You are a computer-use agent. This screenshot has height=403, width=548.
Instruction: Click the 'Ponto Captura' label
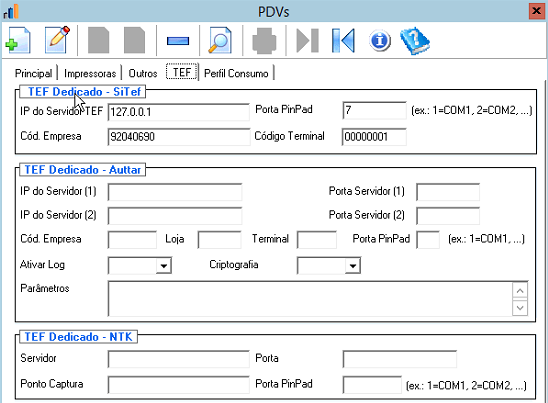tap(52, 384)
